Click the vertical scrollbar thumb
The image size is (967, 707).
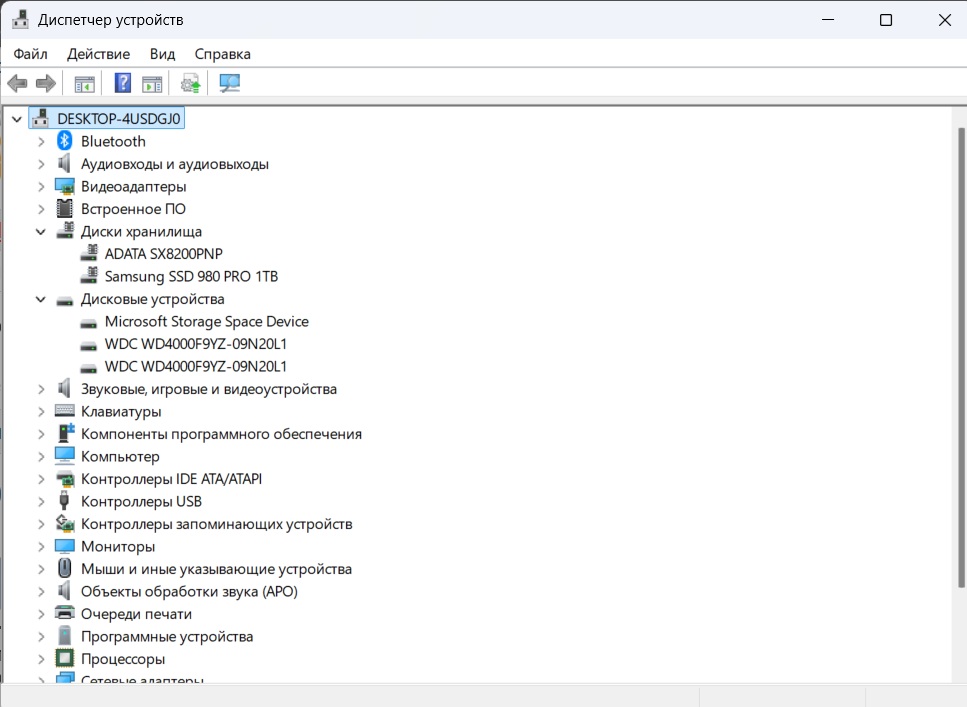[x=961, y=357]
